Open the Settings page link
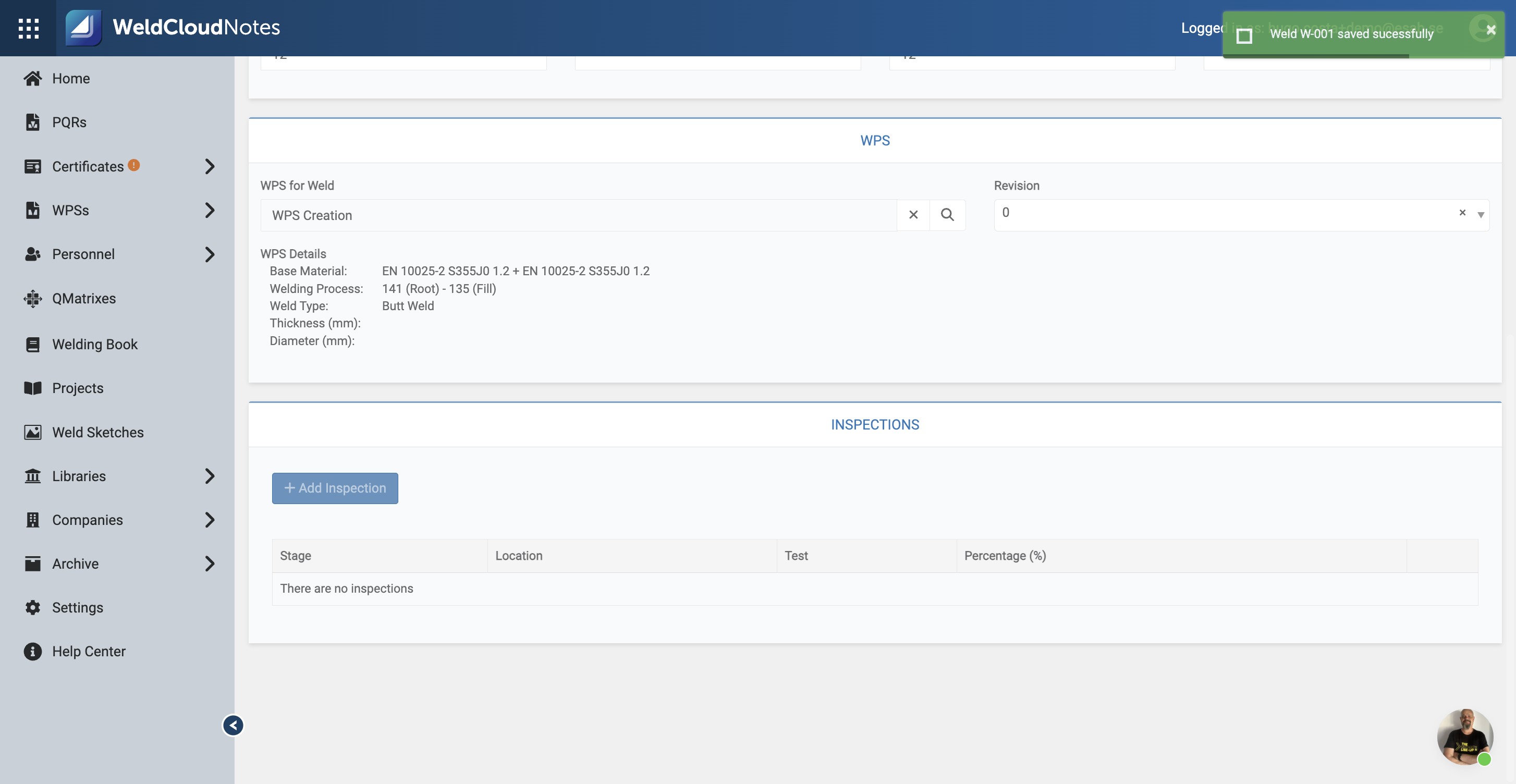 [77, 607]
